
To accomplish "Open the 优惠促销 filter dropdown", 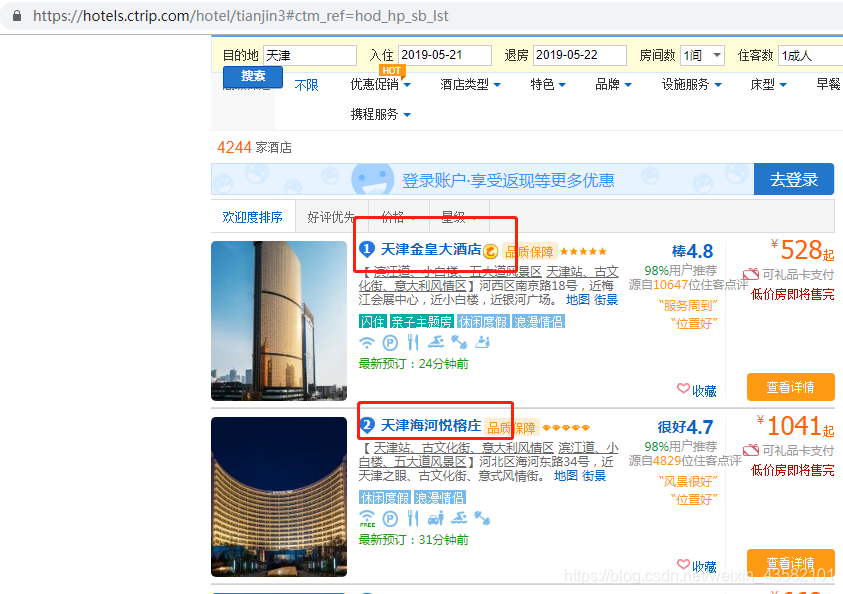I will [x=381, y=84].
